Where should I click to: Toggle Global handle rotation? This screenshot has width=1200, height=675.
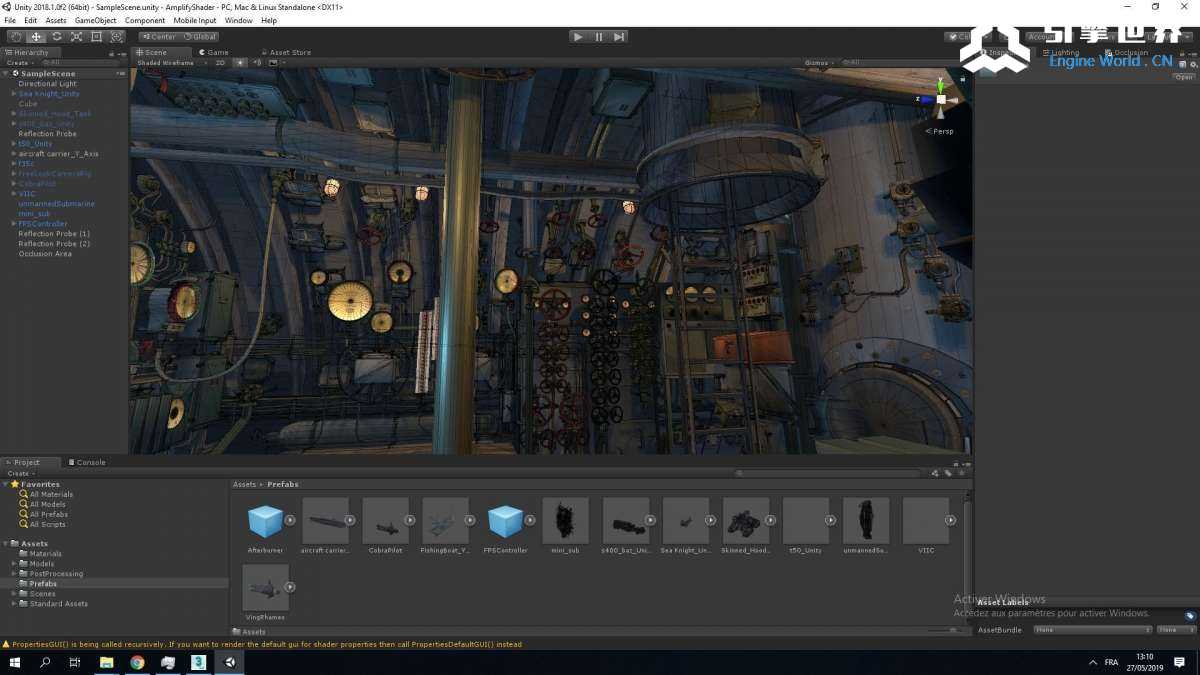click(199, 37)
